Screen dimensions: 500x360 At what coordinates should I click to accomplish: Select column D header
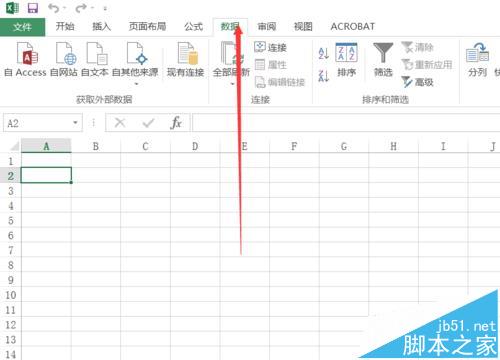[195, 146]
